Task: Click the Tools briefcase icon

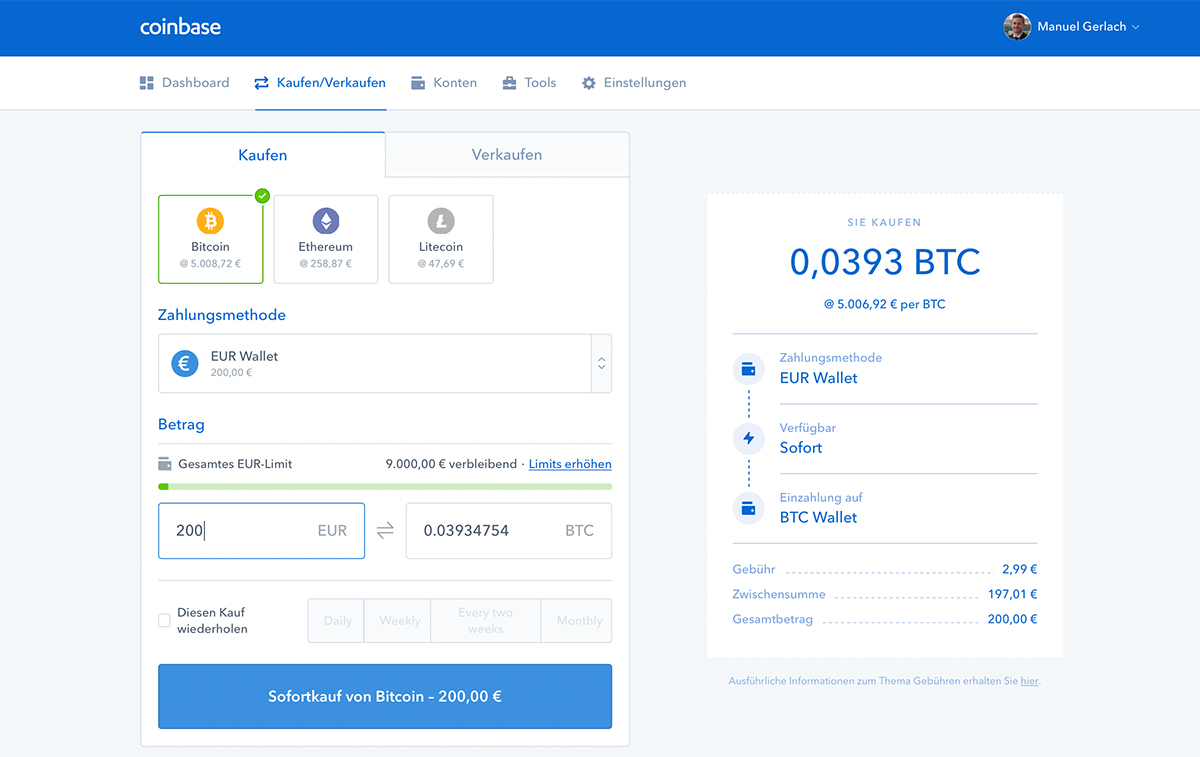Action: (x=509, y=83)
